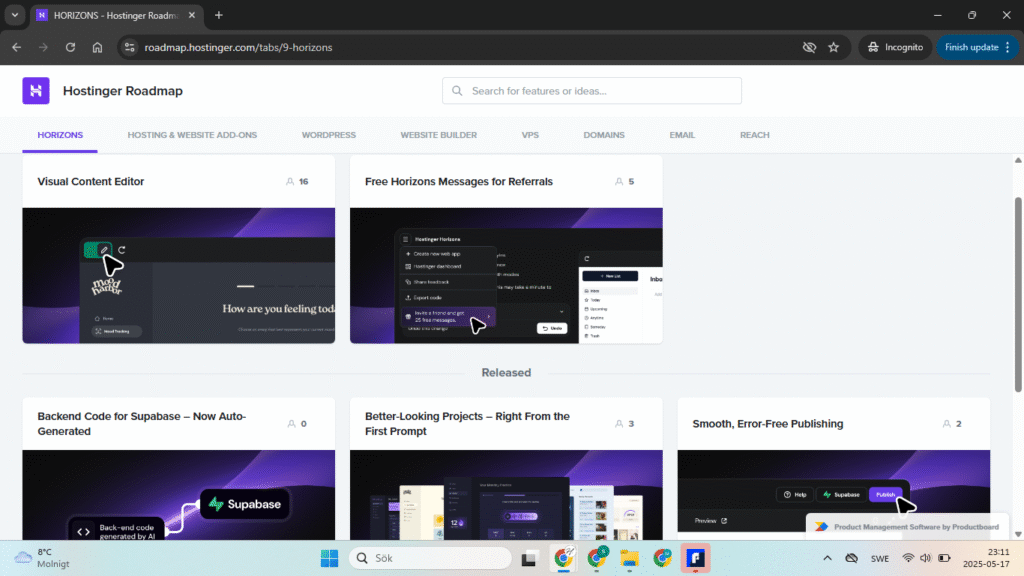Click the page vertical scrollbar thumb
This screenshot has height=576, width=1024.
1018,294
